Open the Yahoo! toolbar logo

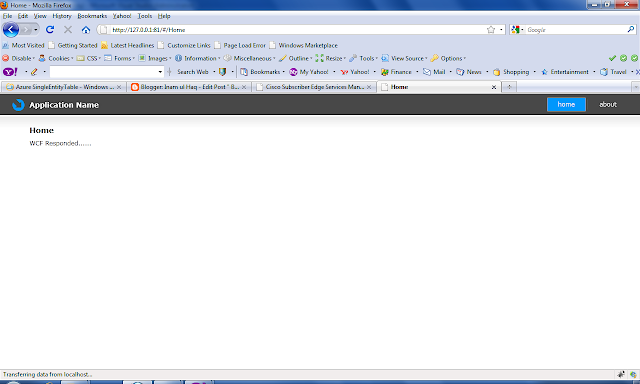[10, 72]
